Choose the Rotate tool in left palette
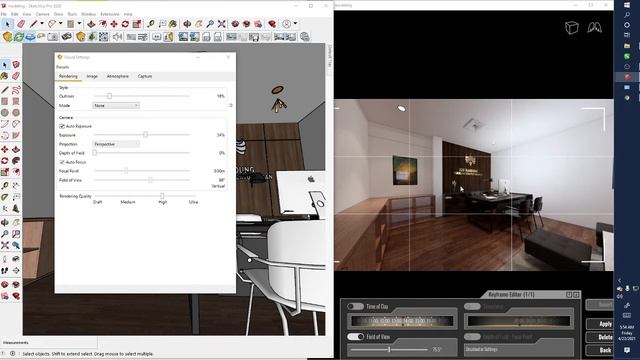Image resolution: width=640 pixels, height=360 pixels. pyautogui.click(x=4, y=160)
